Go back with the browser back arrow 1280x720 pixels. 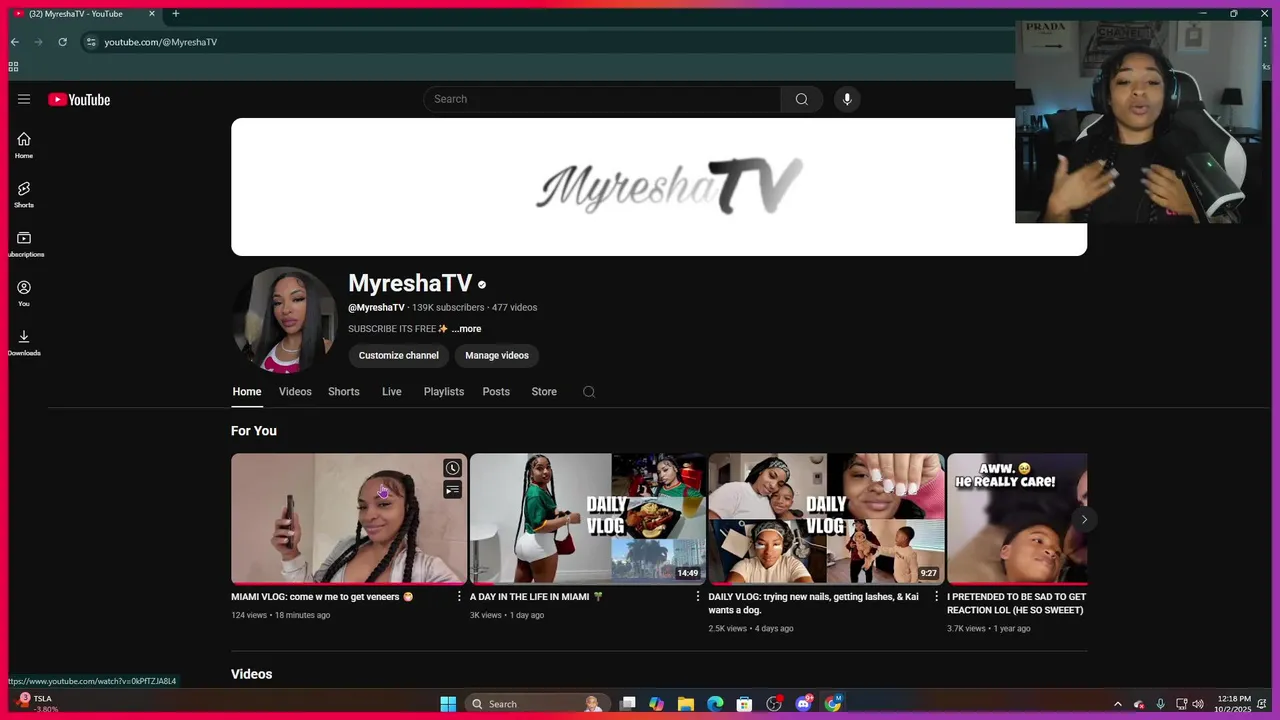pos(15,42)
